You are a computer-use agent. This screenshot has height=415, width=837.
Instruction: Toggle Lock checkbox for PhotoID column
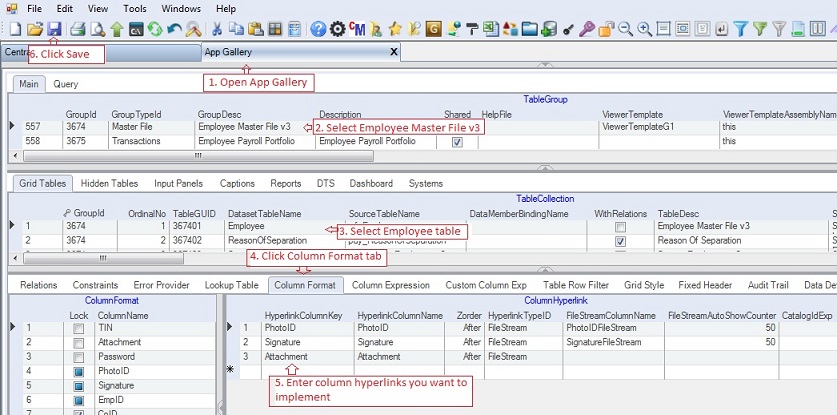78,372
